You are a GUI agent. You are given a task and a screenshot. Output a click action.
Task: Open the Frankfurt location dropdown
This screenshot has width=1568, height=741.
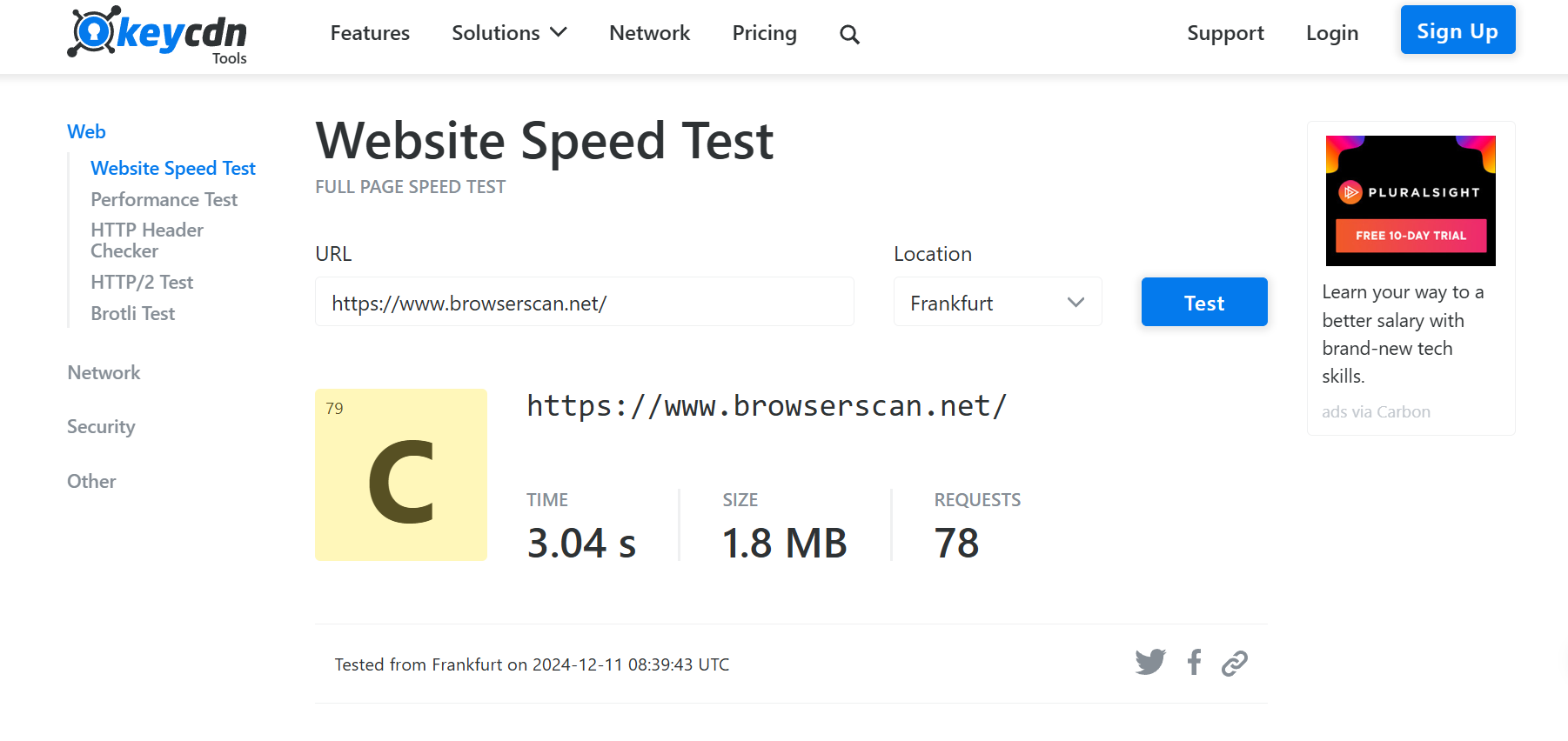(997, 303)
